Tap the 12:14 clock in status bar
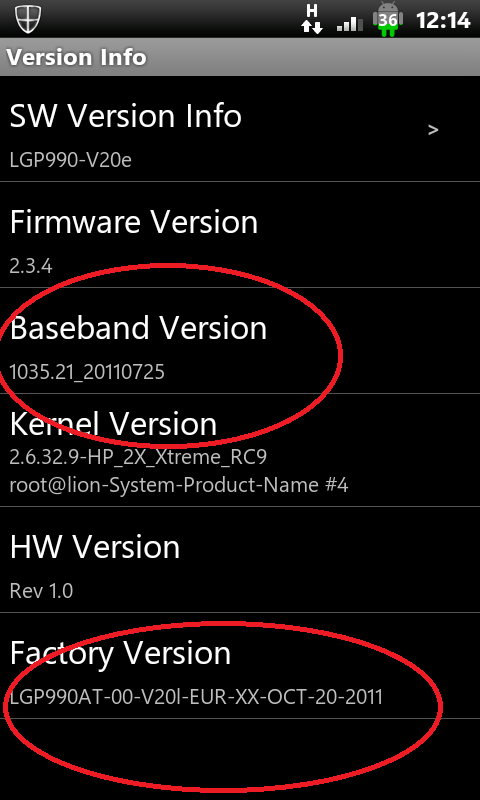The width and height of the screenshot is (480, 800). point(443,20)
